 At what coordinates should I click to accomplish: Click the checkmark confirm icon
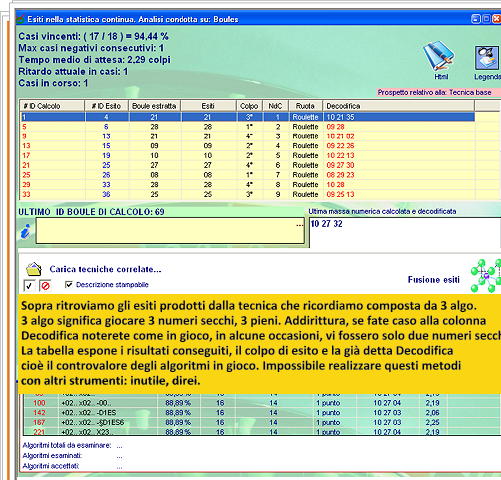tap(29, 286)
